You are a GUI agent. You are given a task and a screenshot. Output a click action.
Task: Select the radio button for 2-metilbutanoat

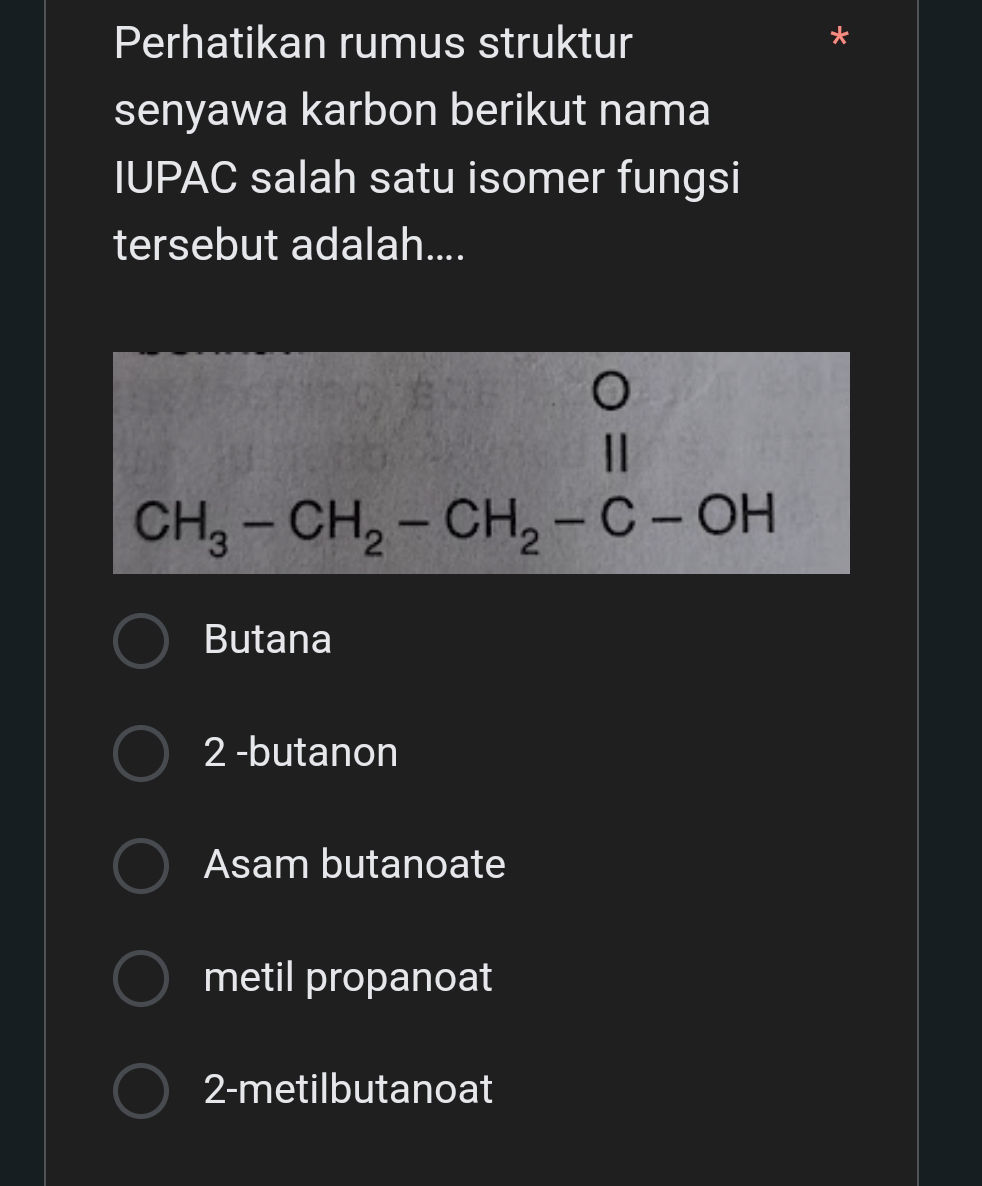coord(141,1090)
